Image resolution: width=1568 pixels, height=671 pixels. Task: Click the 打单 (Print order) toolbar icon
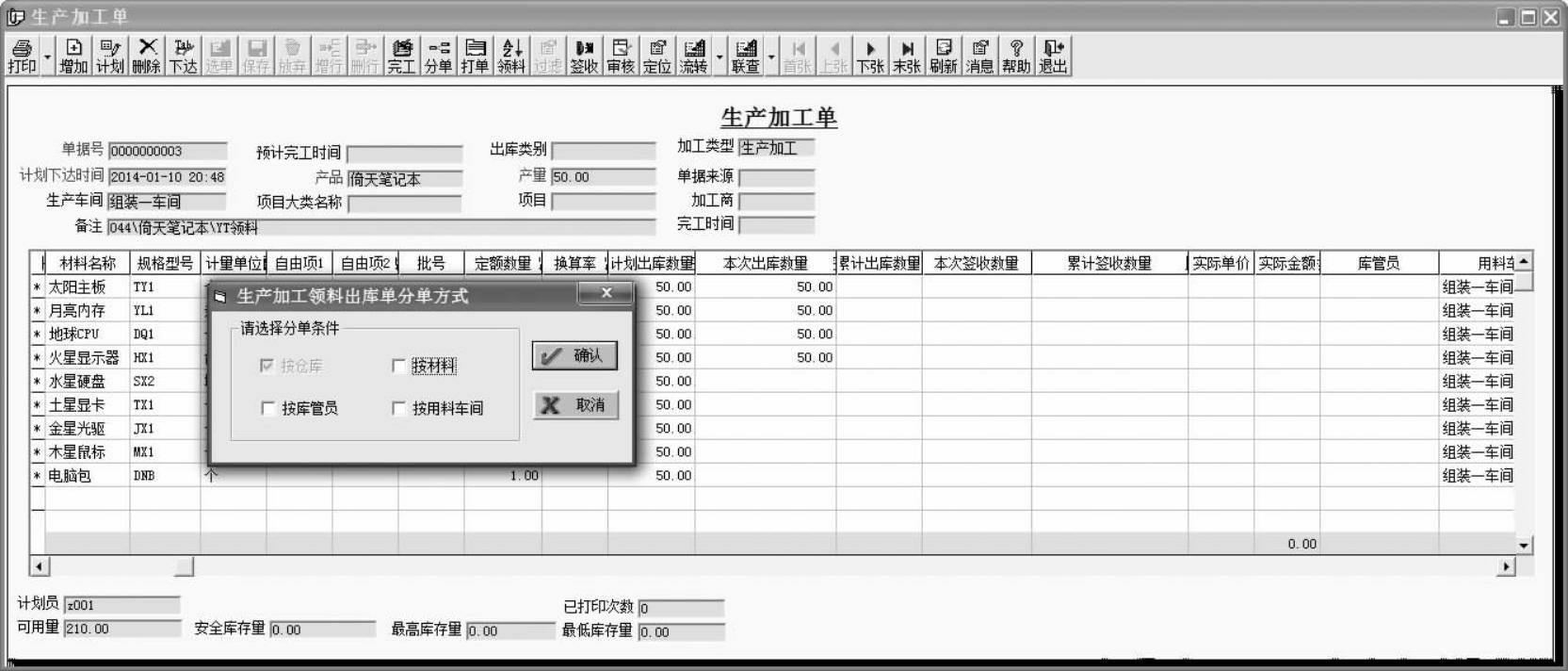point(475,57)
